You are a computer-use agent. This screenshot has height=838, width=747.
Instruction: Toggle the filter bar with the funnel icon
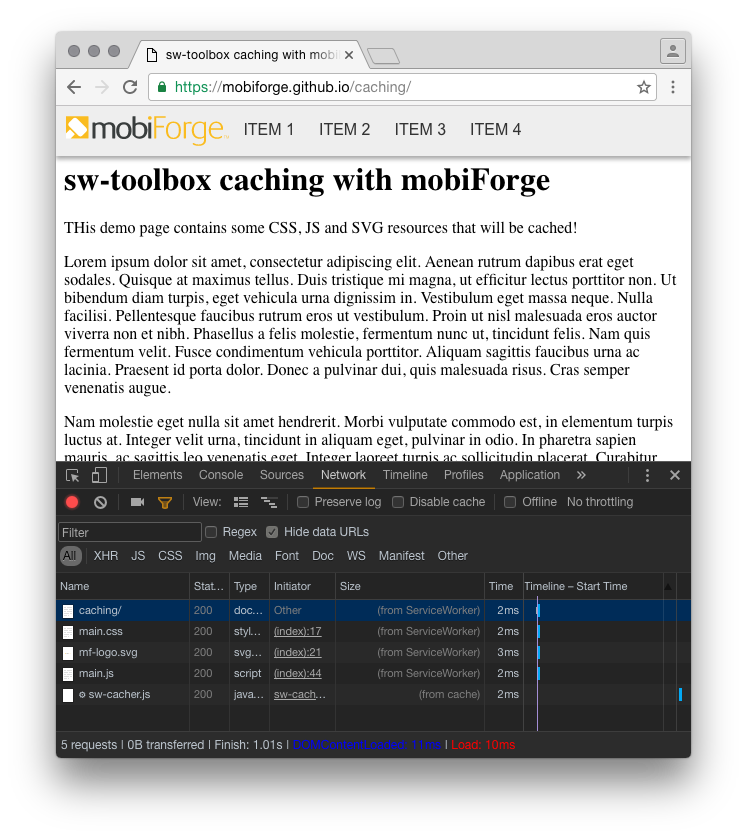[x=165, y=503]
